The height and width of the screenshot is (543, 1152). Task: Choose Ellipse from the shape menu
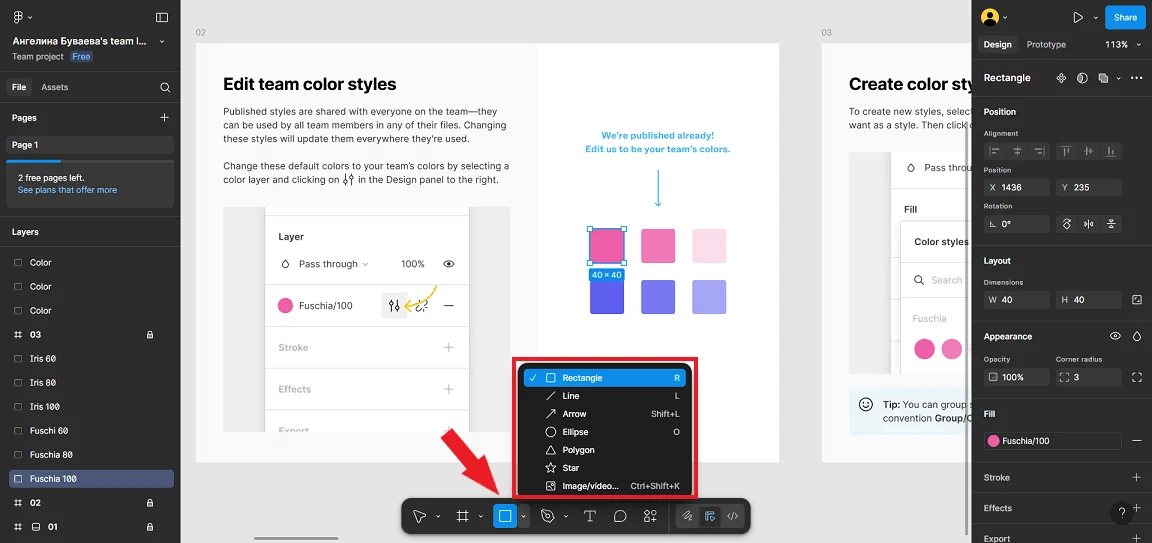pyautogui.click(x=574, y=432)
